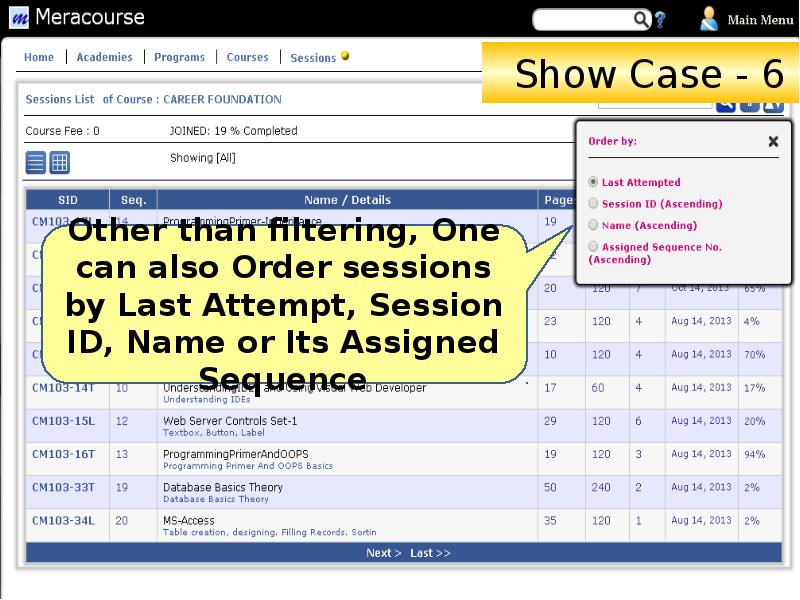800x600 pixels.
Task: Go to the Home tab
Action: point(39,57)
